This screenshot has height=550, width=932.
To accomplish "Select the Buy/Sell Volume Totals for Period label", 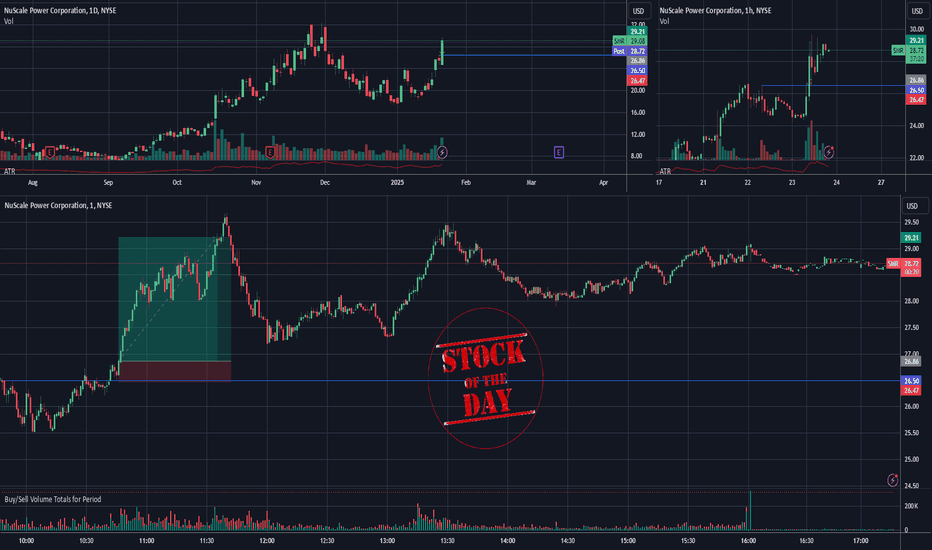I will [x=53, y=499].
